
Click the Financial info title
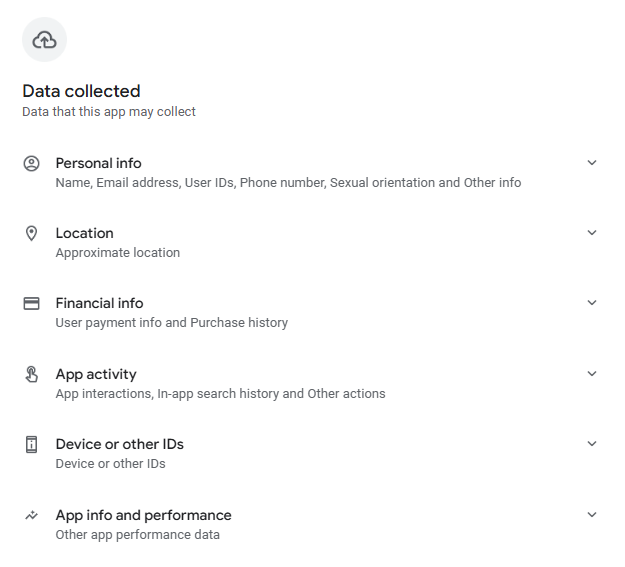[x=99, y=303]
